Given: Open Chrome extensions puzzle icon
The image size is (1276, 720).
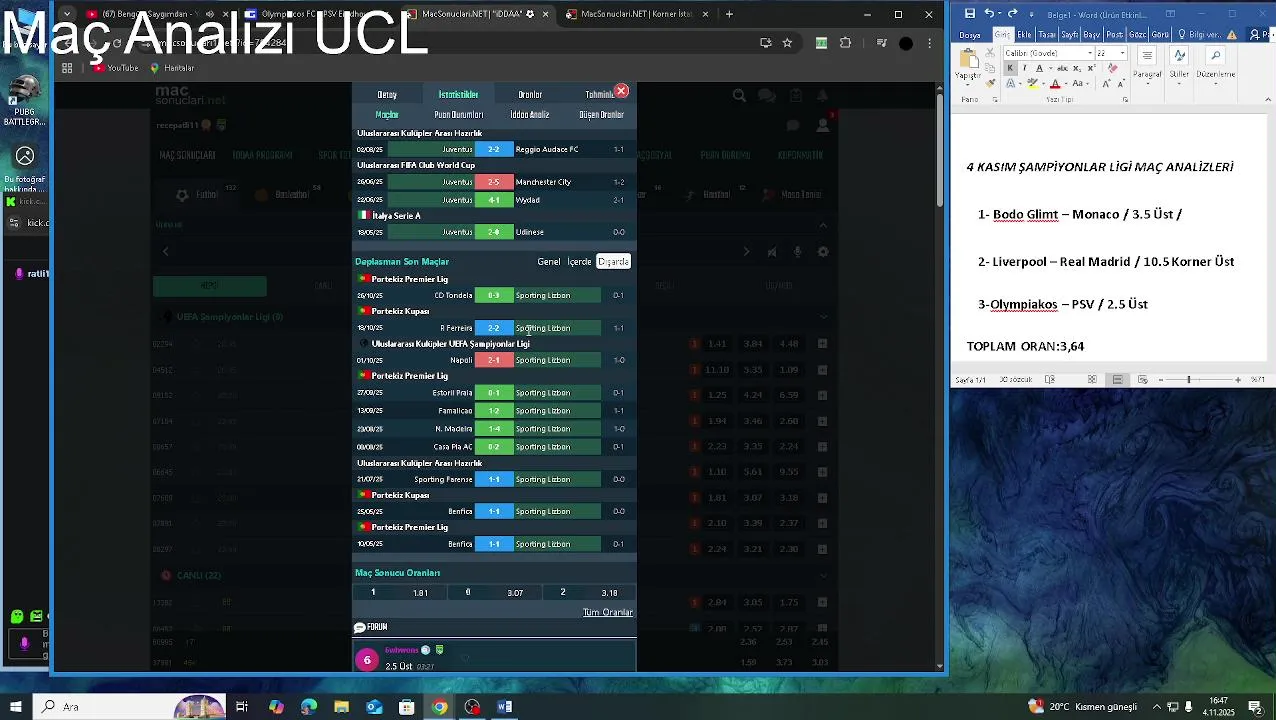Looking at the screenshot, I should click(x=845, y=43).
